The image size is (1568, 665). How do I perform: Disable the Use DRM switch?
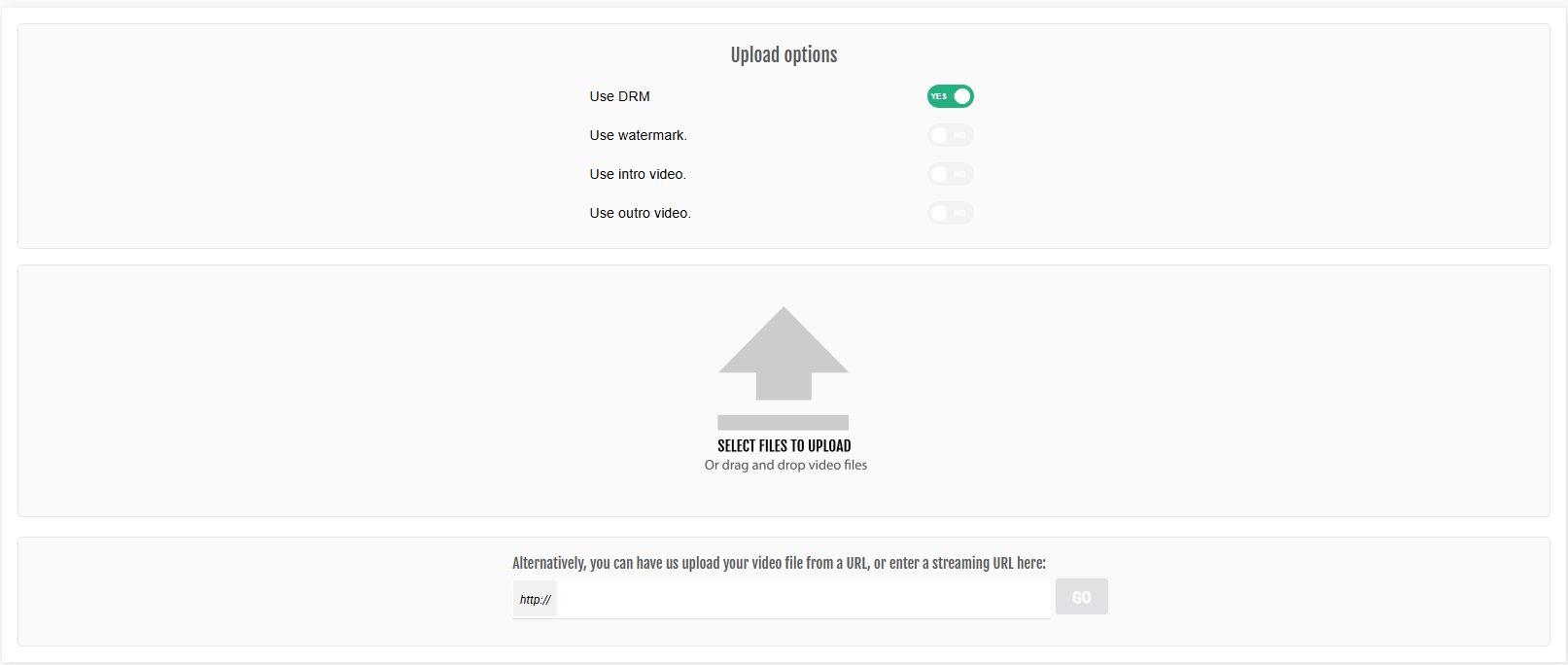point(950,96)
